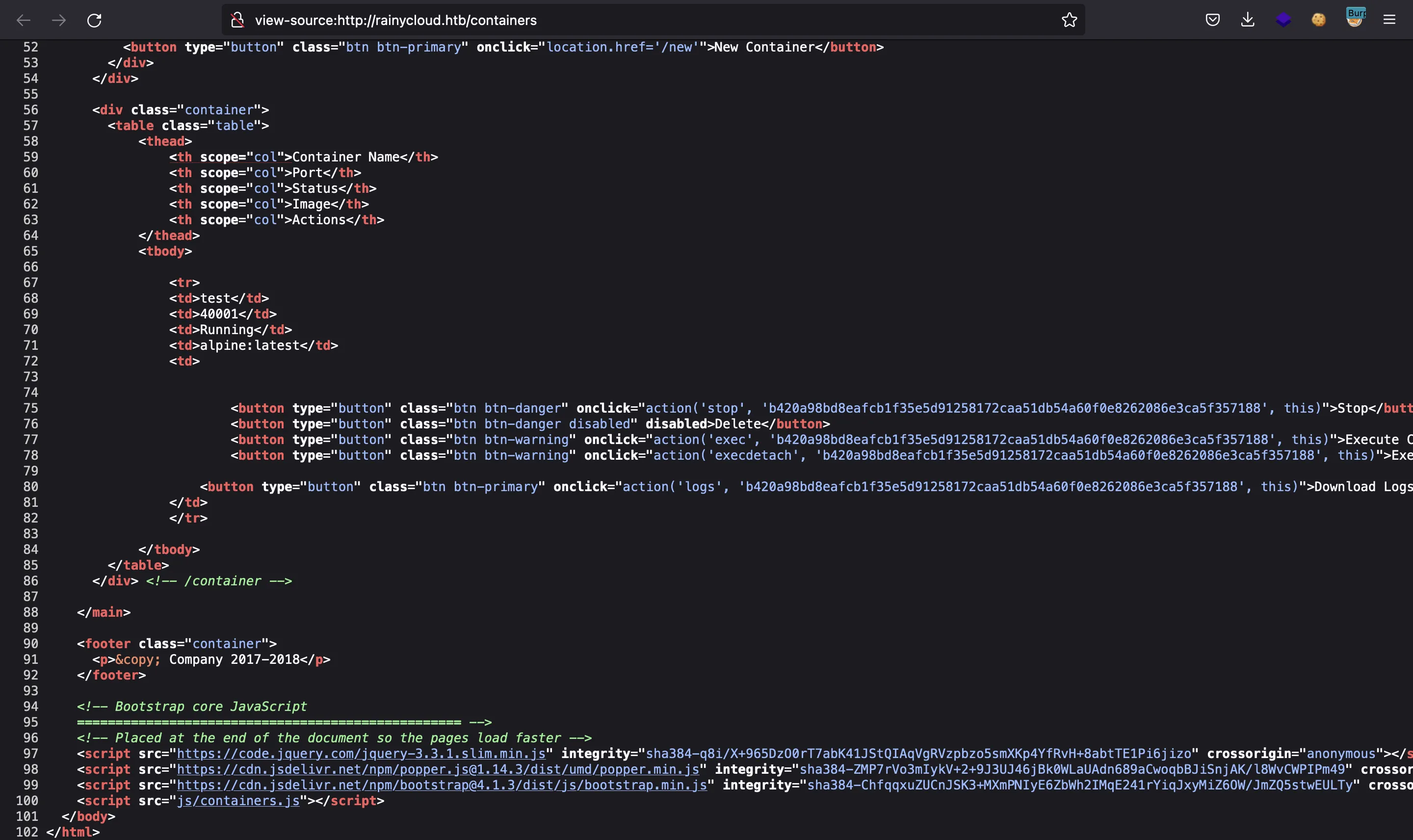Viewport: 1413px width, 840px height.
Task: Click 'Company 2017-2018' footer text
Action: [x=235, y=659]
